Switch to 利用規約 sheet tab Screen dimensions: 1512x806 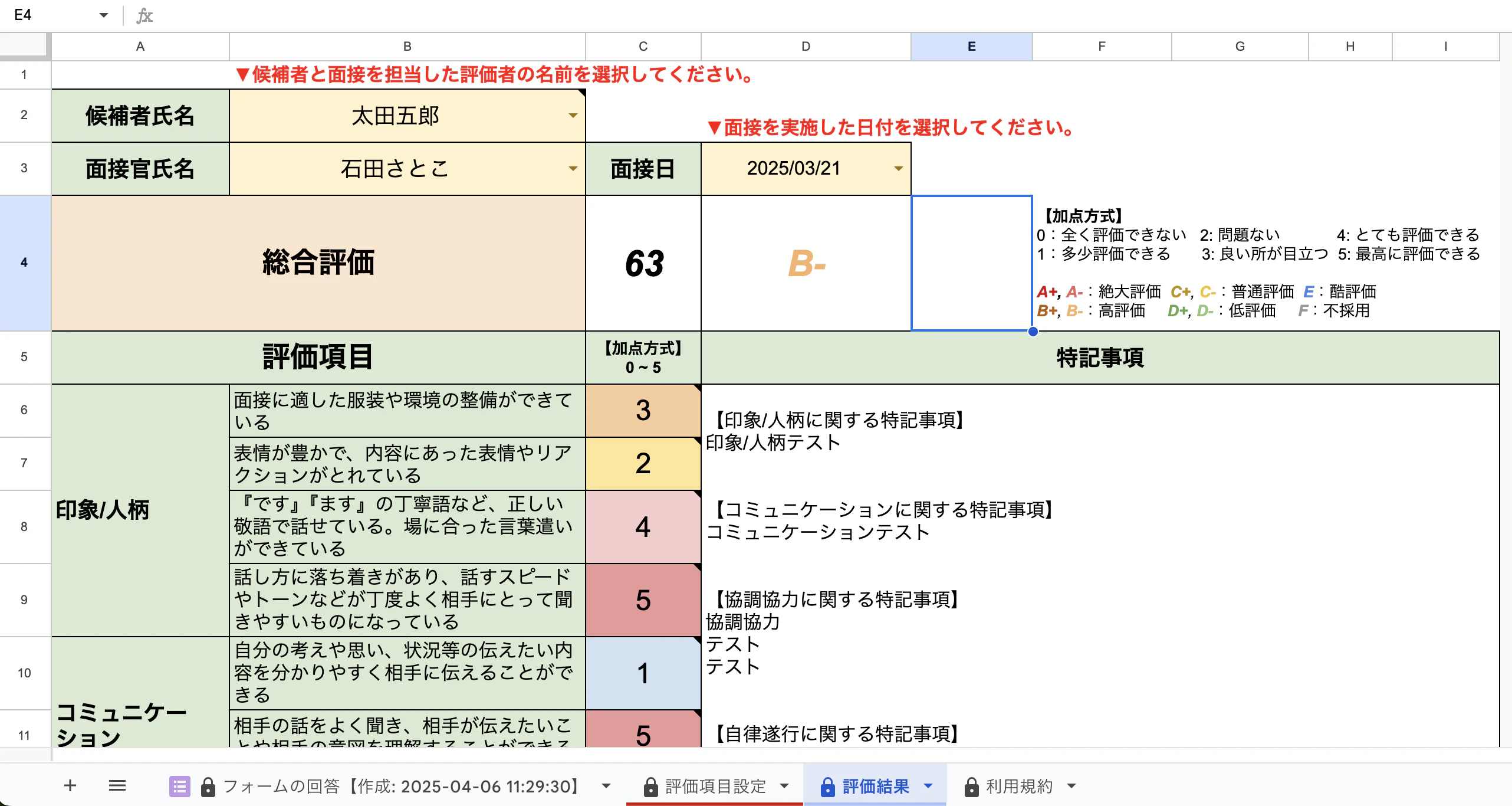1019,786
